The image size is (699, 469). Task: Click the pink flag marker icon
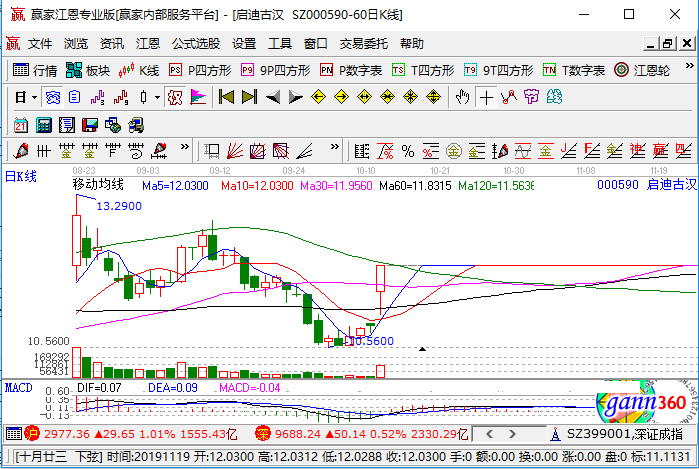click(198, 97)
